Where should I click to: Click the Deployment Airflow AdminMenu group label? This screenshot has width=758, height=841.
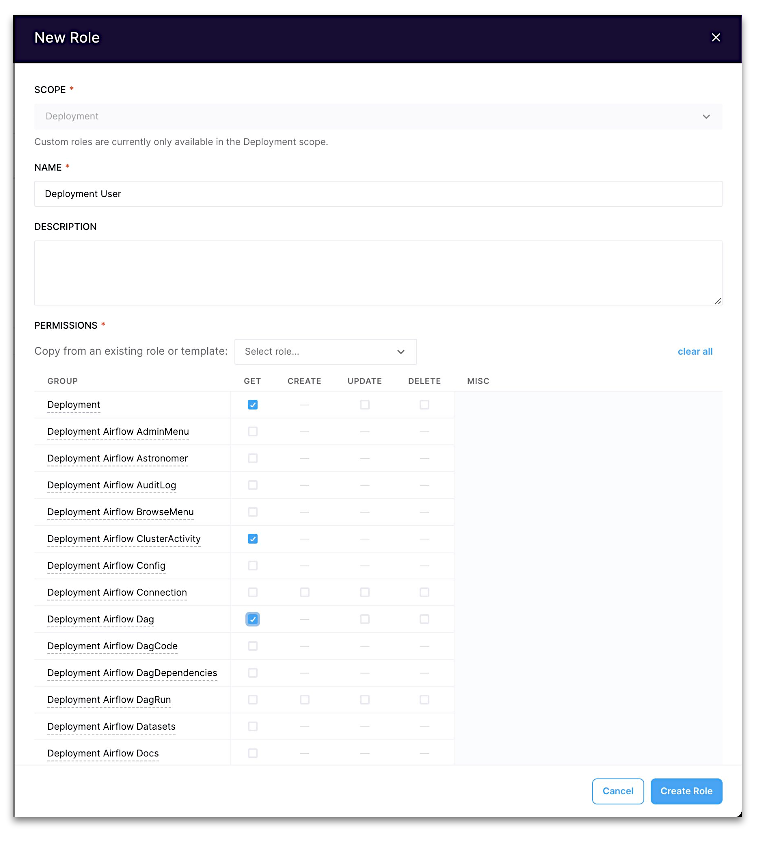coord(118,432)
